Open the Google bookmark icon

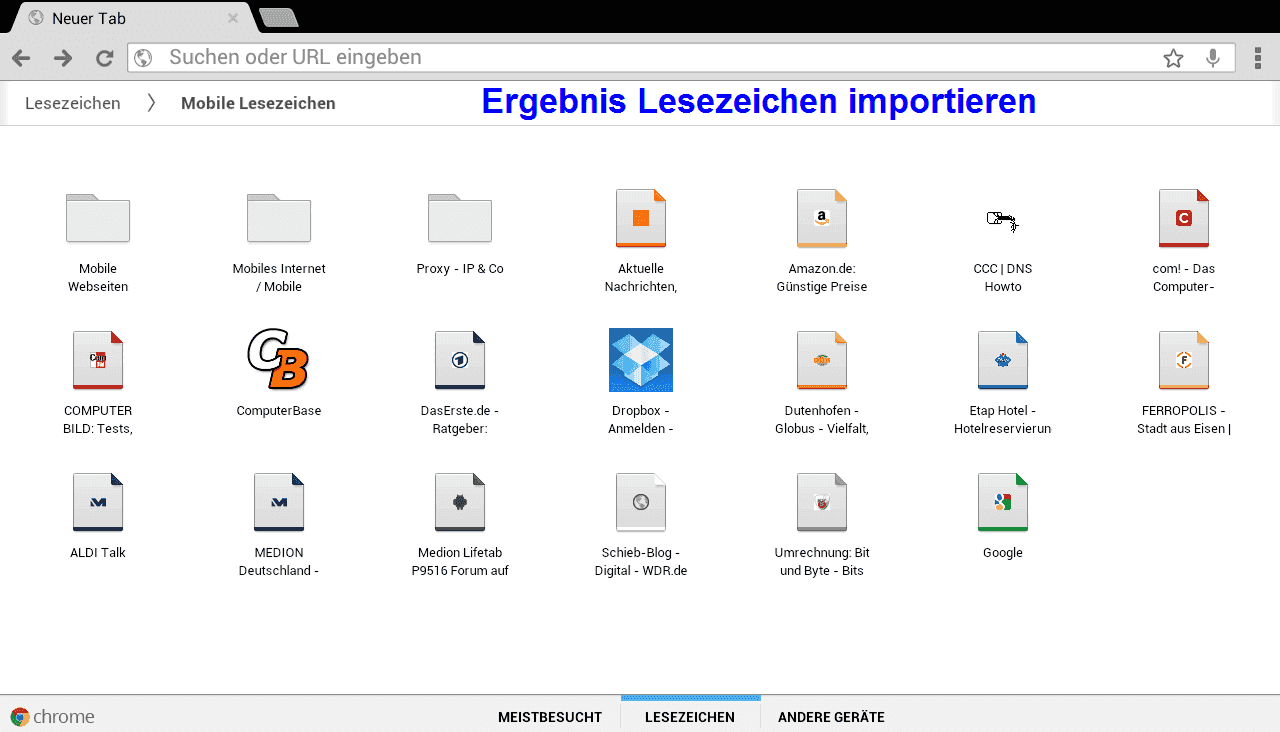(1003, 501)
